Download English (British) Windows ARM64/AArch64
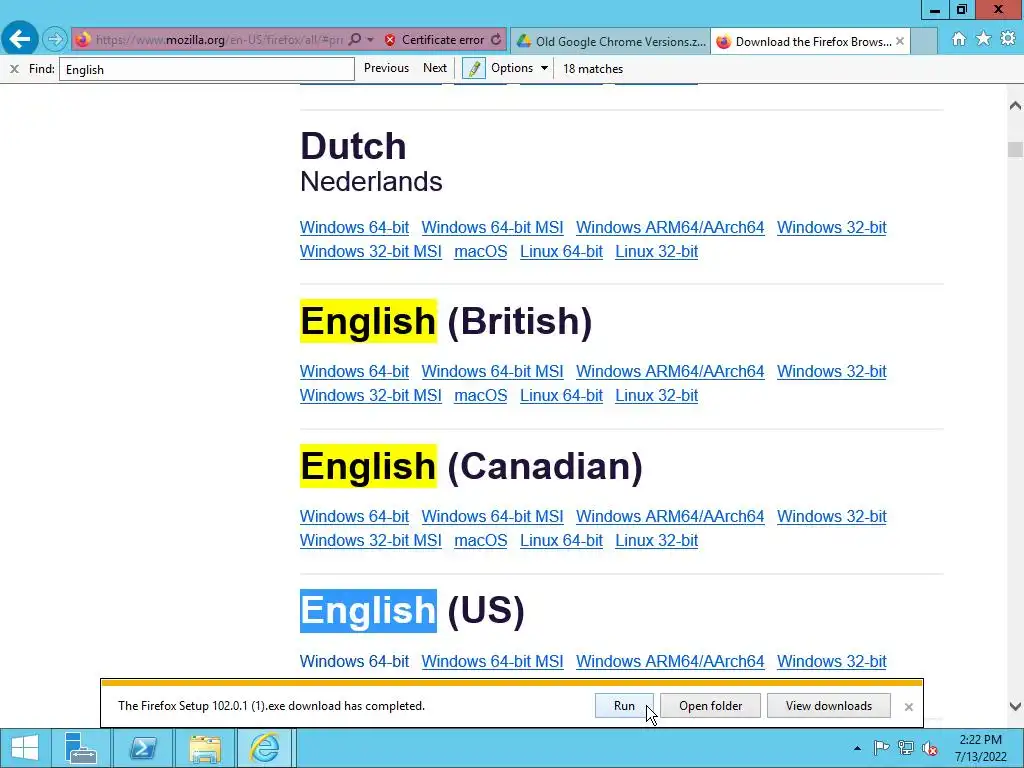Viewport: 1024px width, 768px height. [x=670, y=371]
